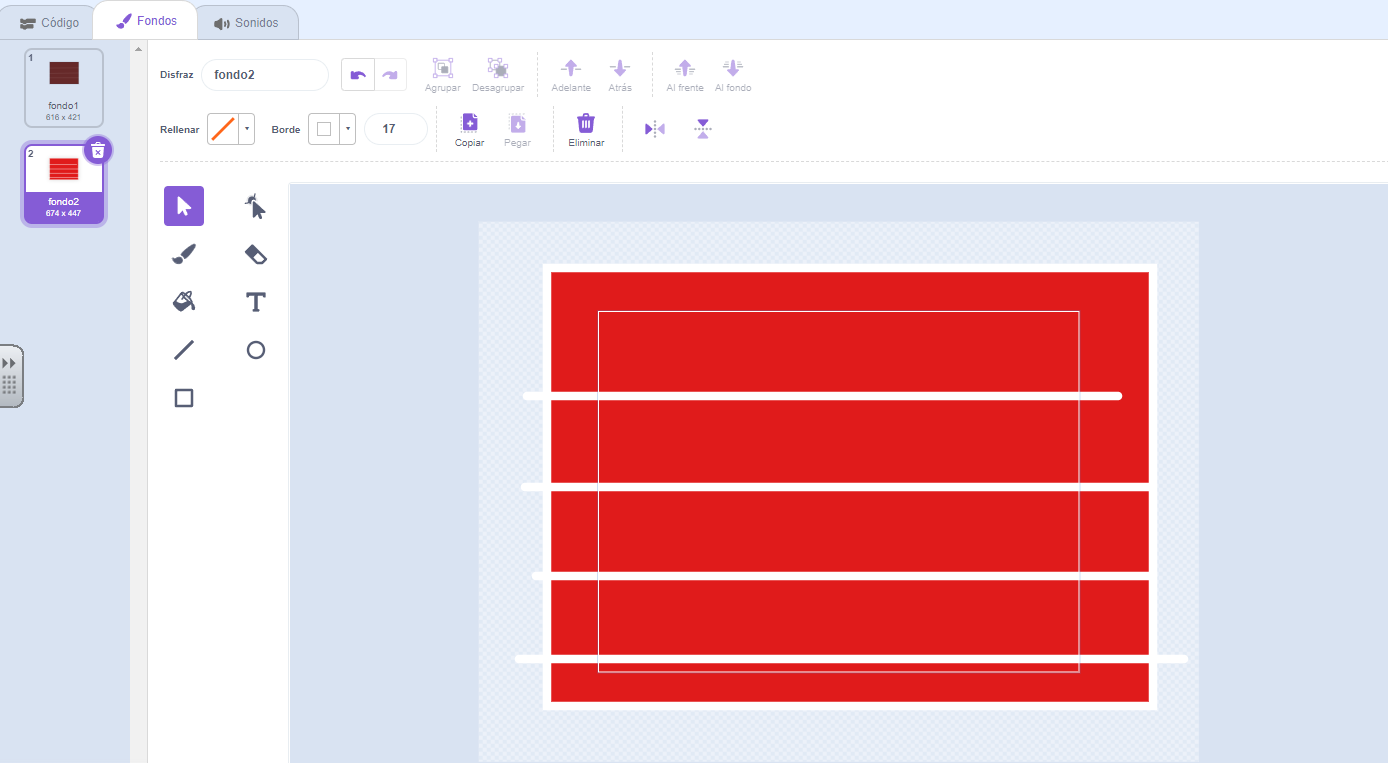This screenshot has width=1388, height=763.
Task: Pick the Brush tool
Action: click(184, 254)
